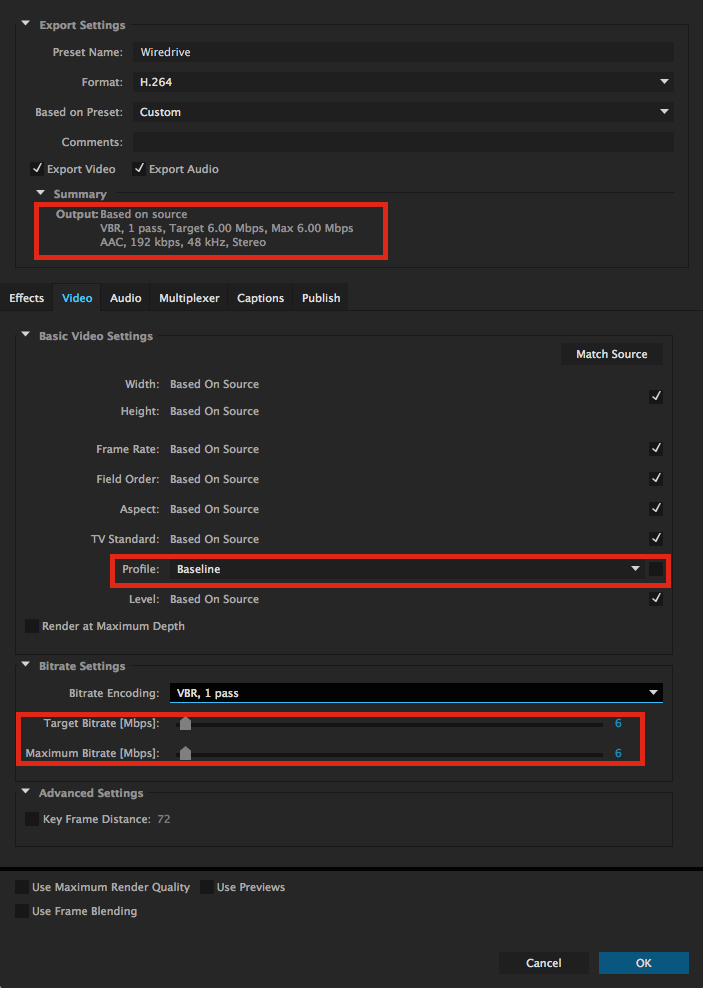
Task: Uncheck the Export Audio option
Action: coord(140,168)
